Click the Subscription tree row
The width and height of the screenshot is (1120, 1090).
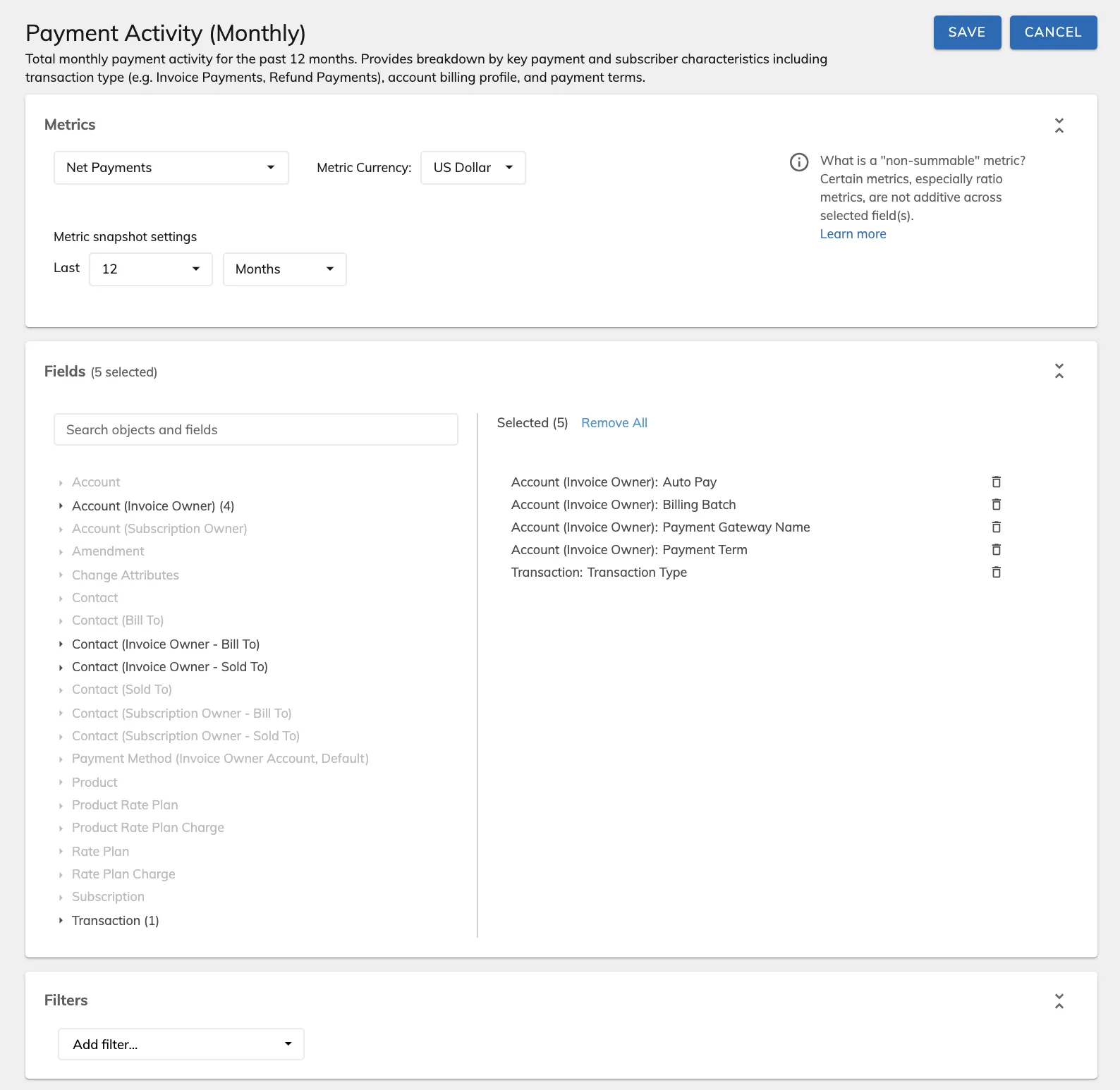point(108,897)
